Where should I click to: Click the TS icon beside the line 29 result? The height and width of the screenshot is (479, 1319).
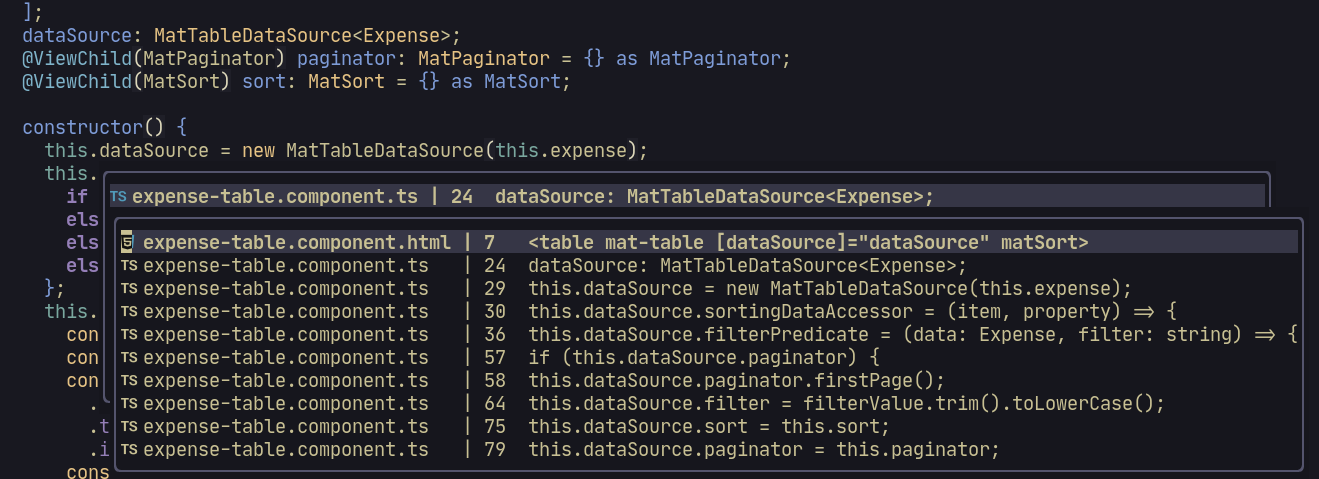pos(129,289)
